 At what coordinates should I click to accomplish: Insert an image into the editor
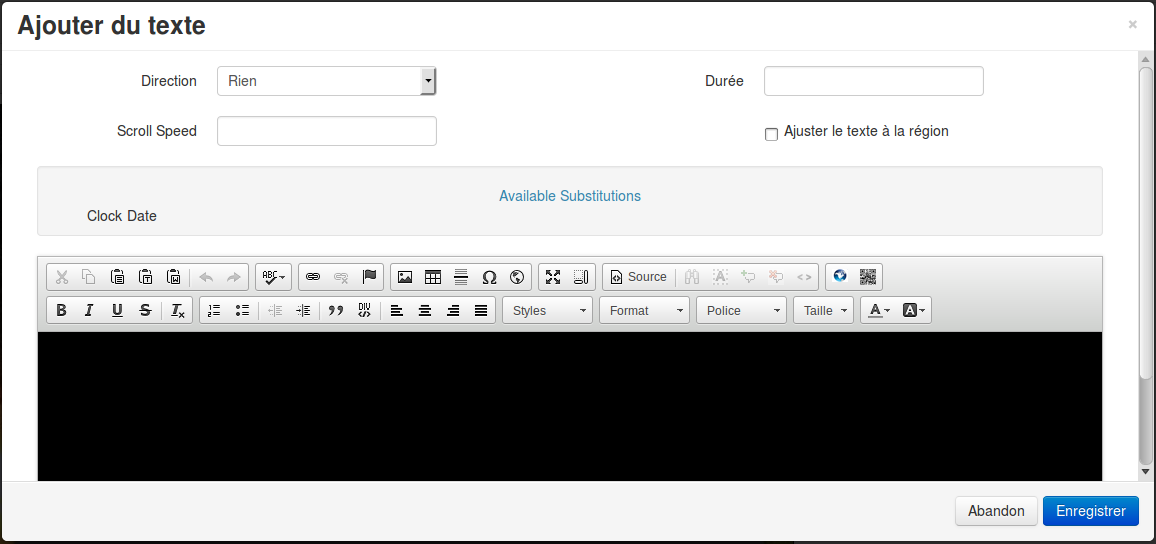pos(405,277)
